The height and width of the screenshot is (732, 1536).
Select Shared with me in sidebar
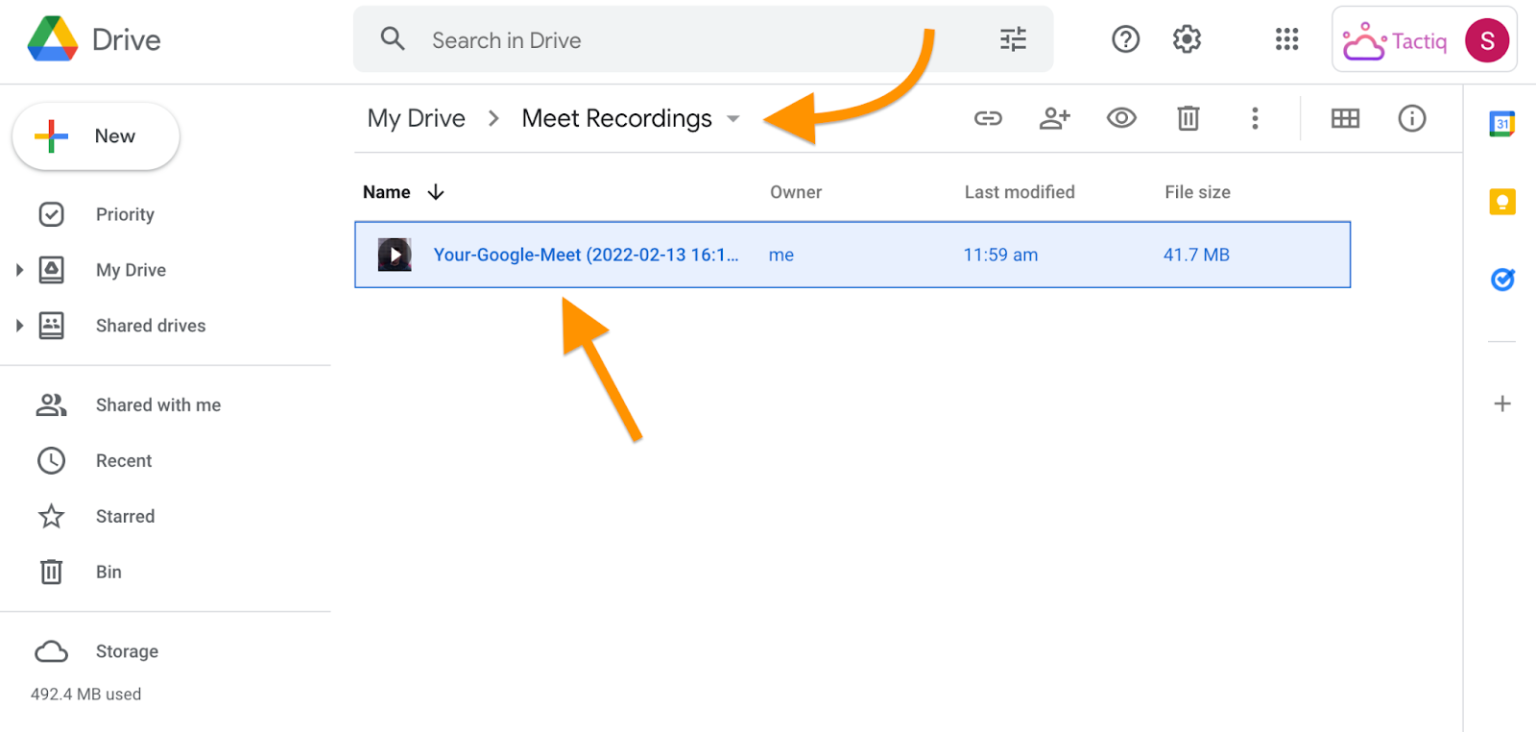(x=158, y=405)
